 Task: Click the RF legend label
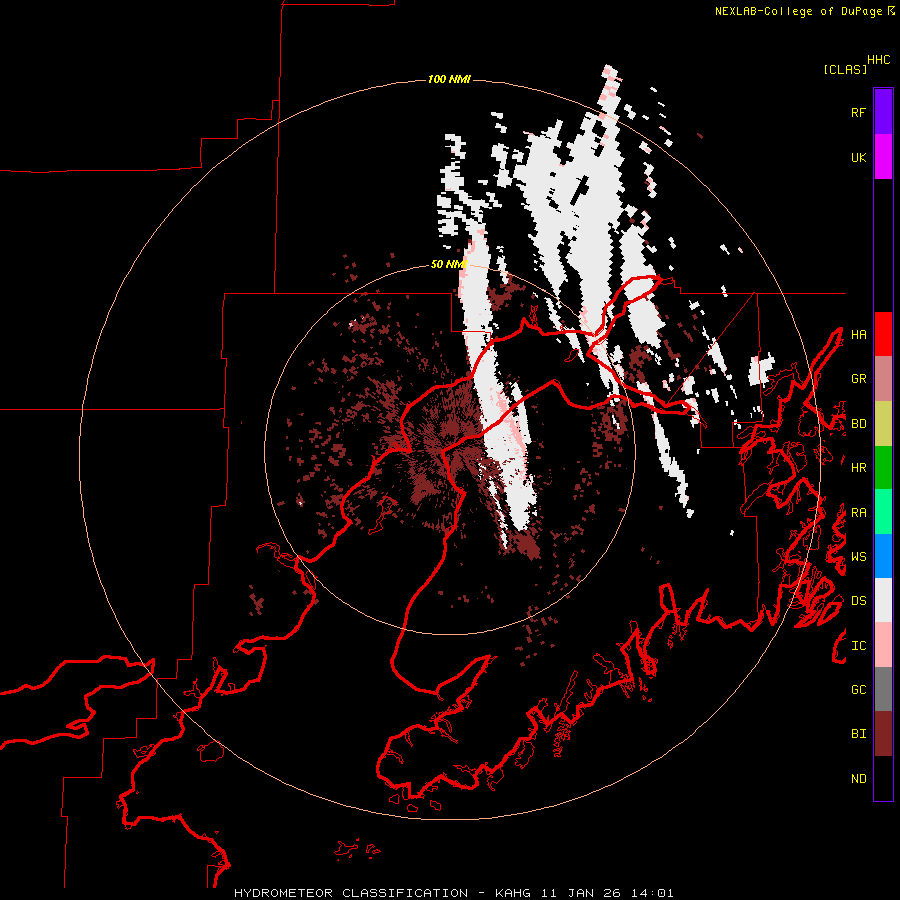pyautogui.click(x=858, y=112)
